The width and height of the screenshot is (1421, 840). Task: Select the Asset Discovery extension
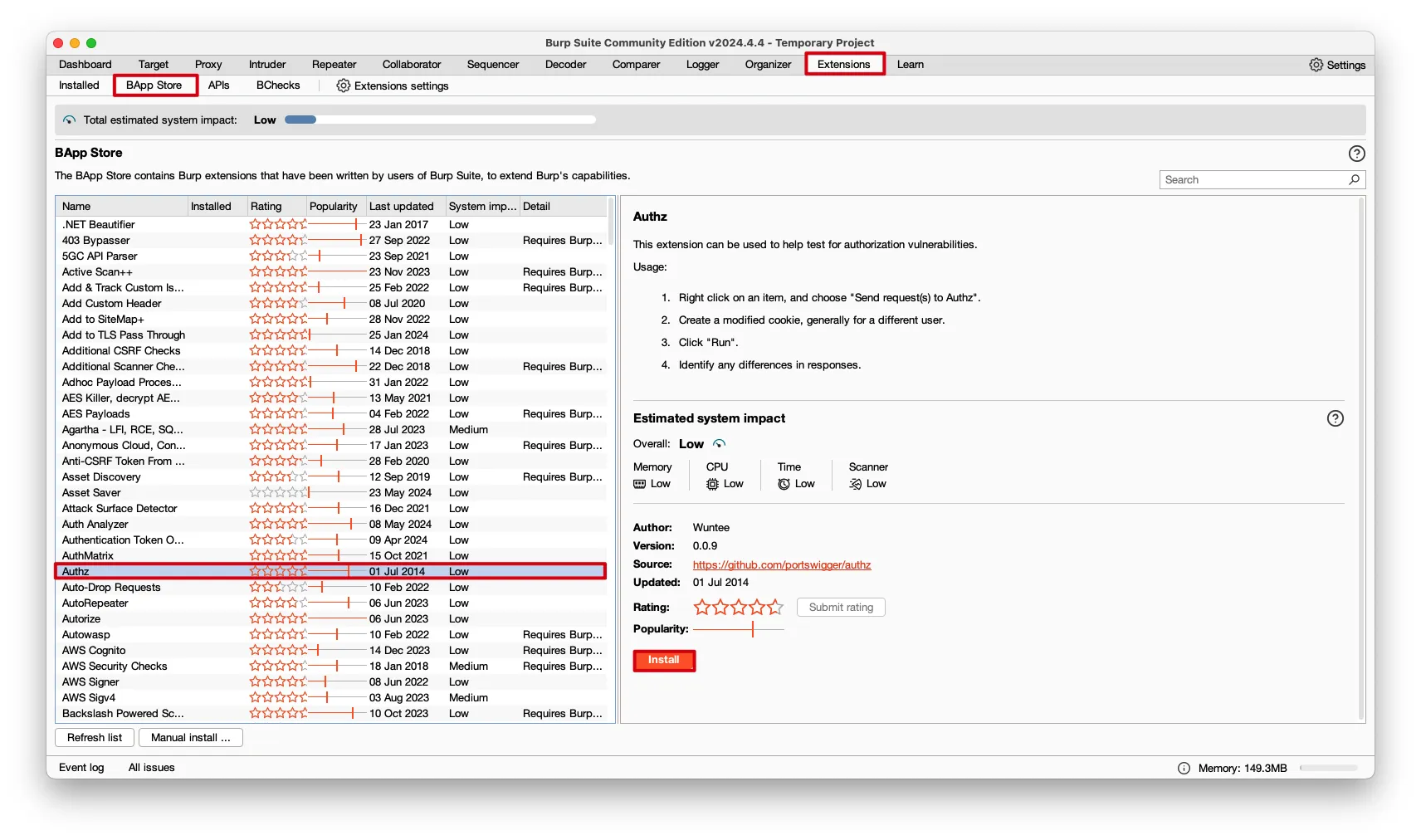pos(331,477)
